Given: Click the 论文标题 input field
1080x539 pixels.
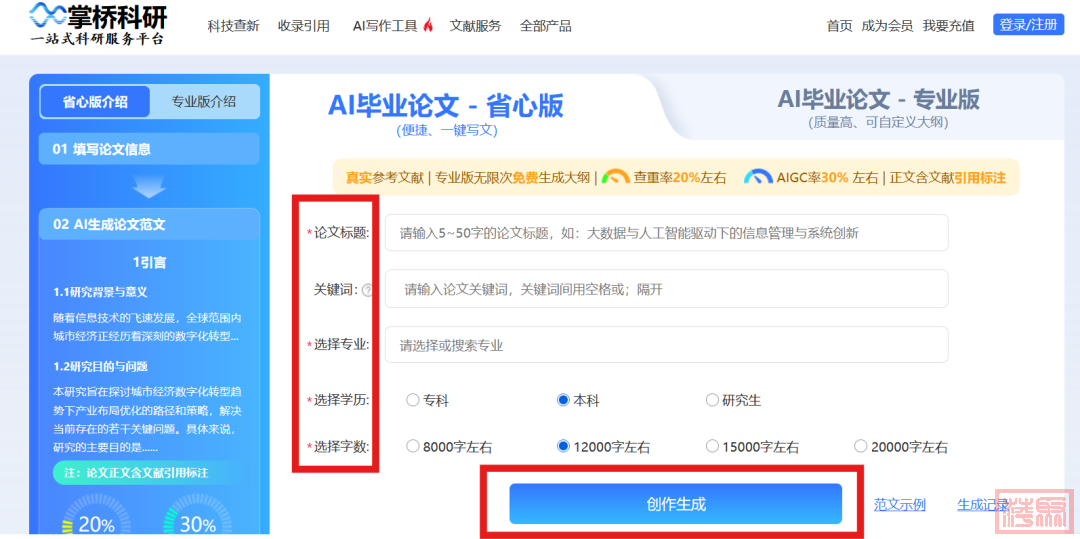Looking at the screenshot, I should 666,233.
